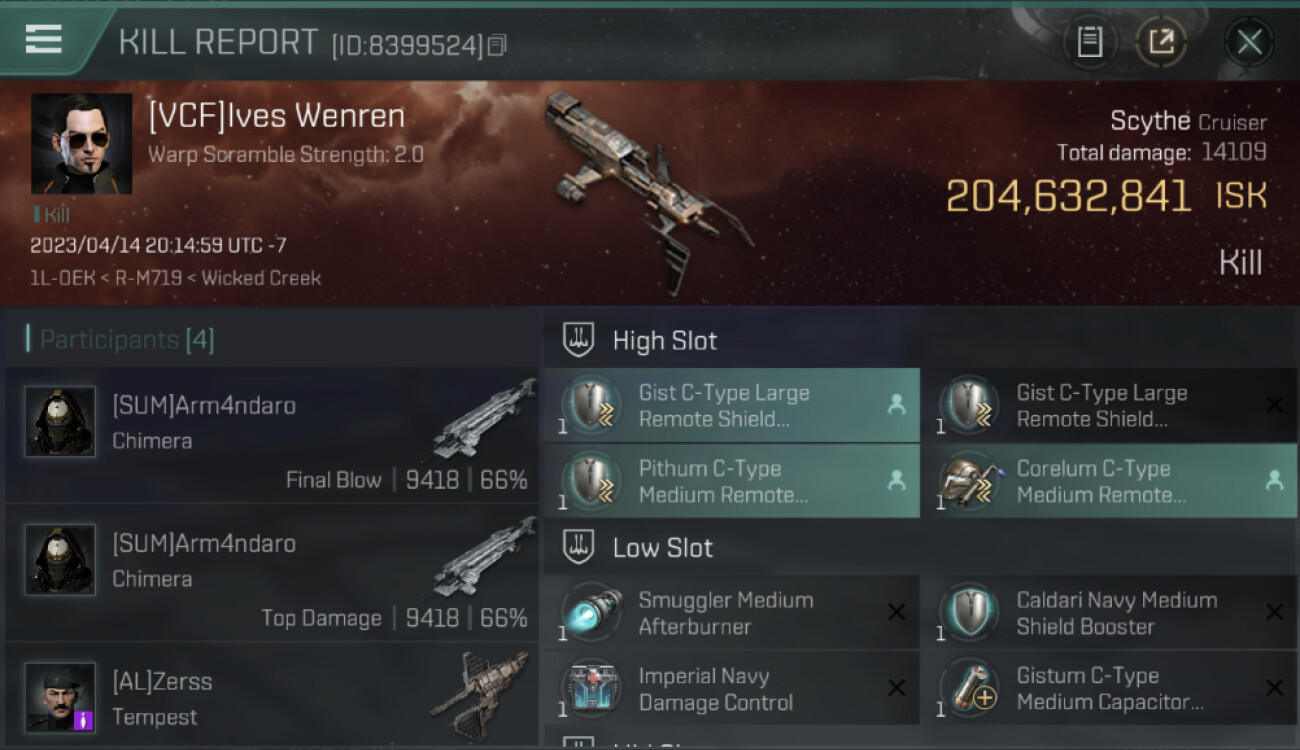The height and width of the screenshot is (750, 1300).
Task: Close the kill report window
Action: pyautogui.click(x=1249, y=42)
